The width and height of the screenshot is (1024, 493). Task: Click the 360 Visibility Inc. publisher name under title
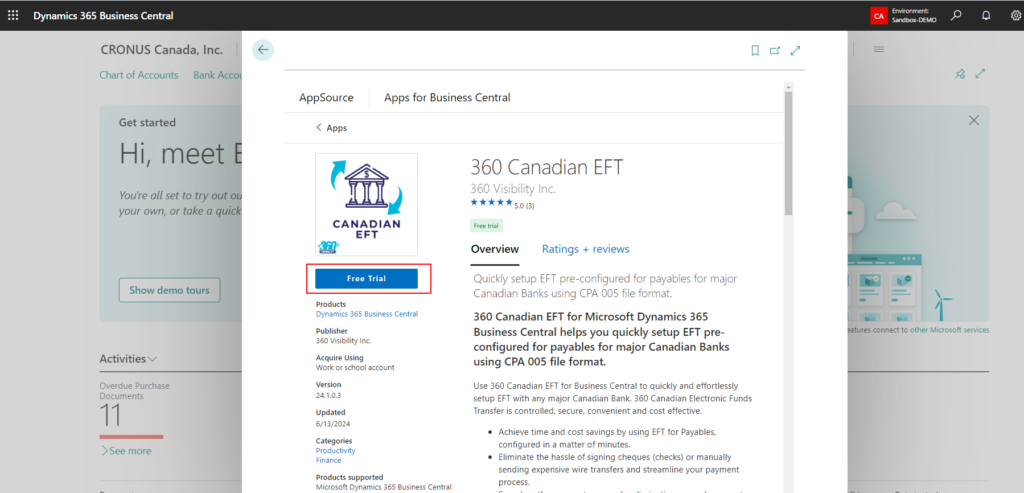pyautogui.click(x=513, y=189)
